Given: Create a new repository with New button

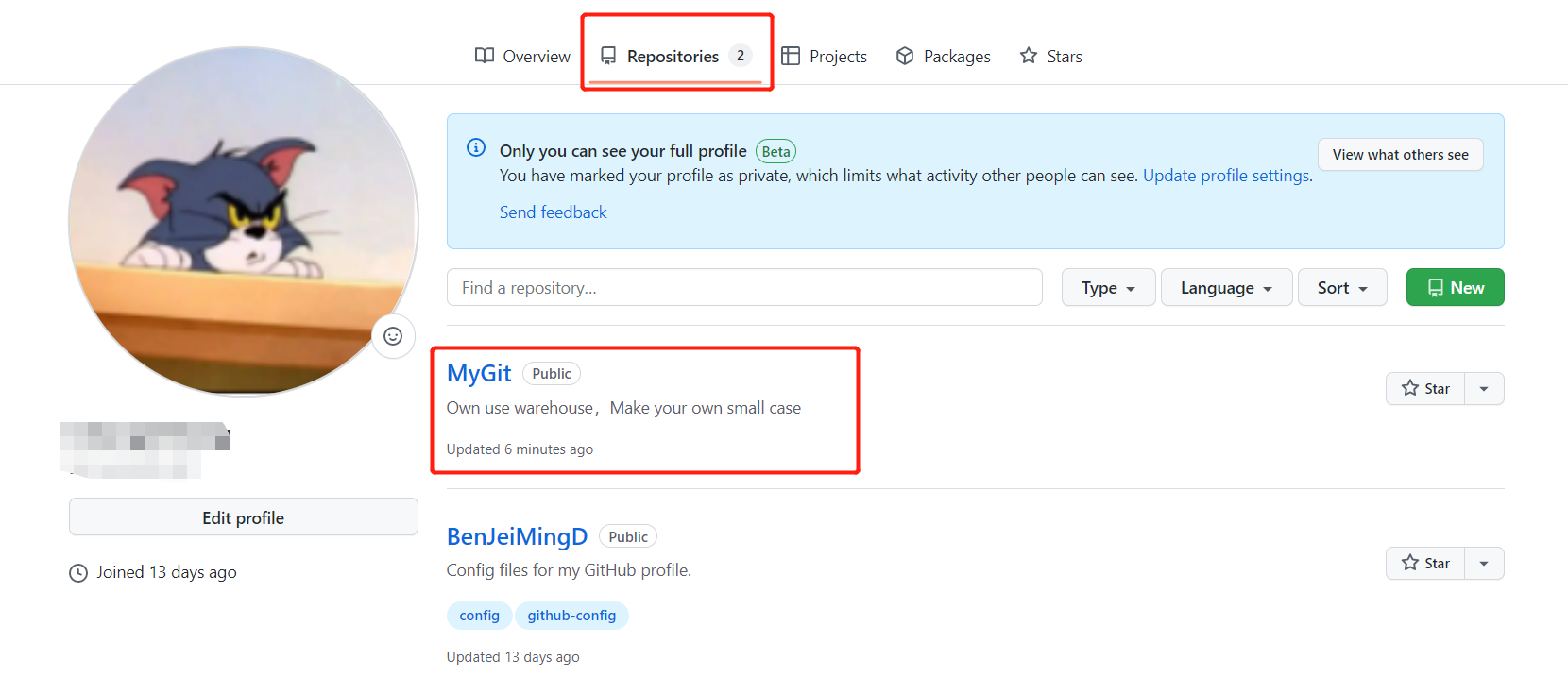Looking at the screenshot, I should pos(1455,287).
